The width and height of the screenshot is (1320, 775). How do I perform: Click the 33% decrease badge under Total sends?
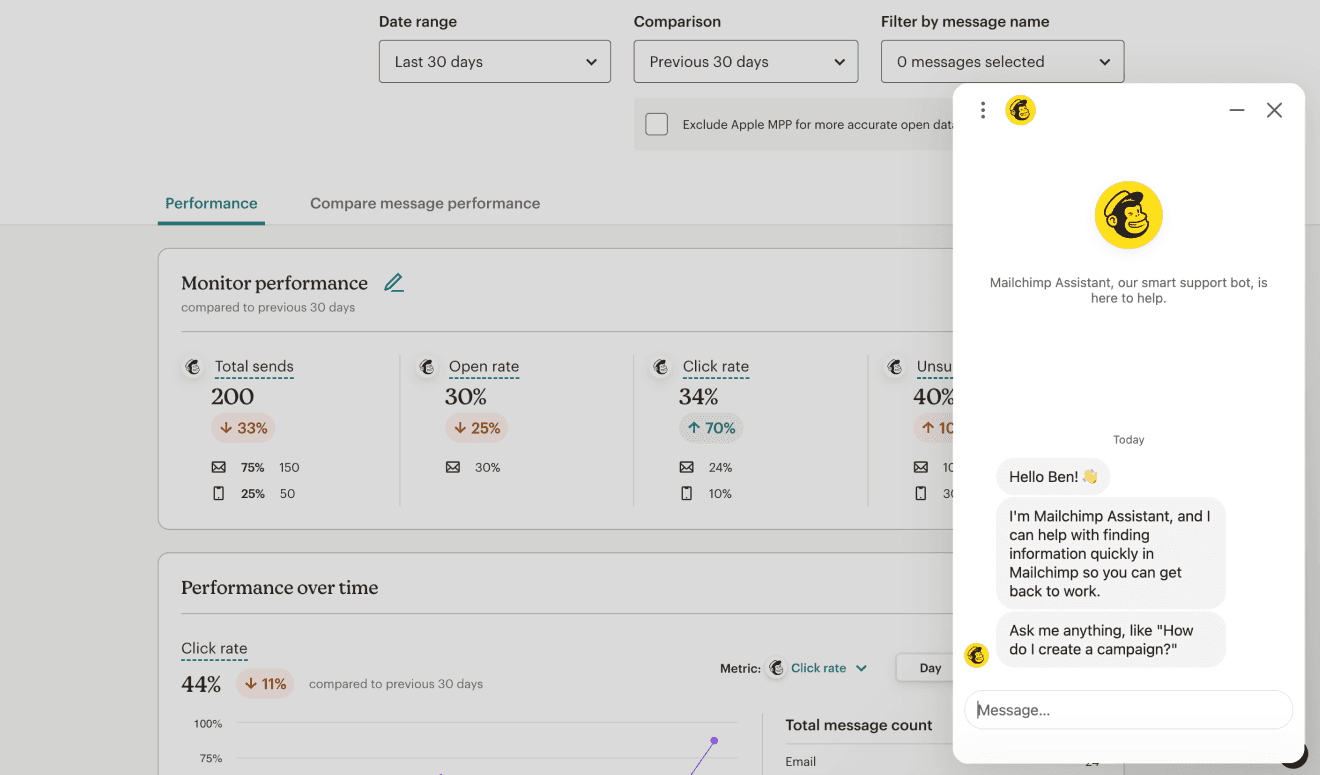(242, 427)
